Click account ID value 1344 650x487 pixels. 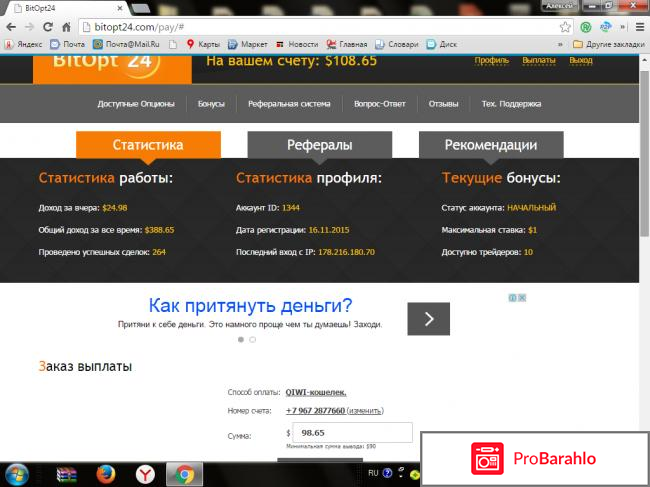click(291, 208)
